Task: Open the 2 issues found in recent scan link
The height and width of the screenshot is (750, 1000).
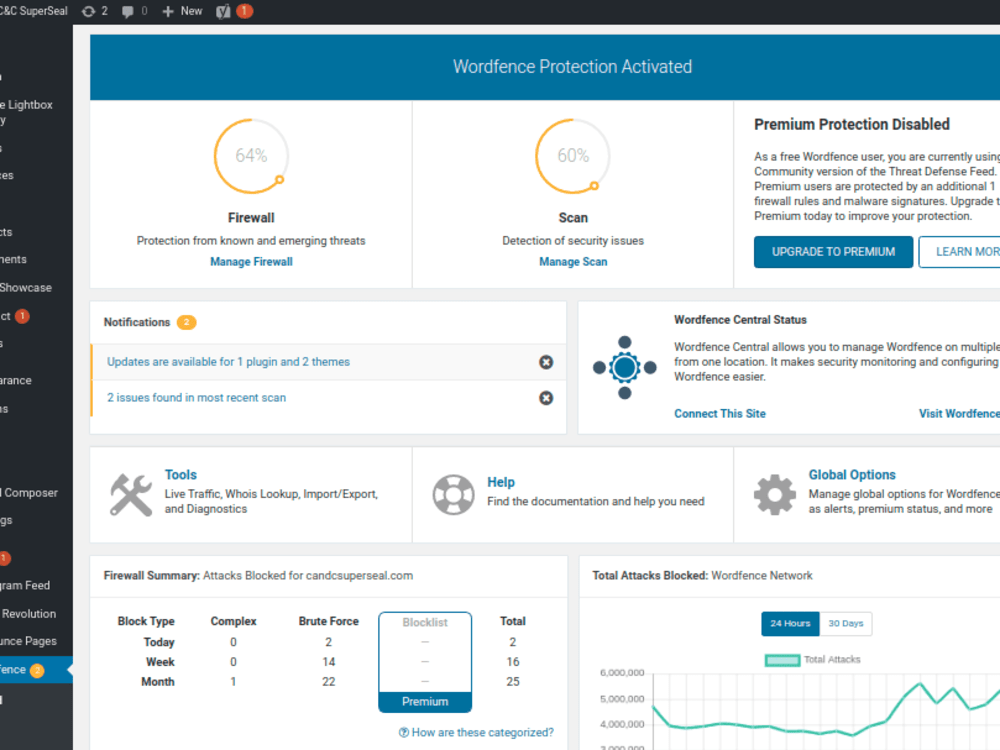Action: pyautogui.click(x=196, y=397)
